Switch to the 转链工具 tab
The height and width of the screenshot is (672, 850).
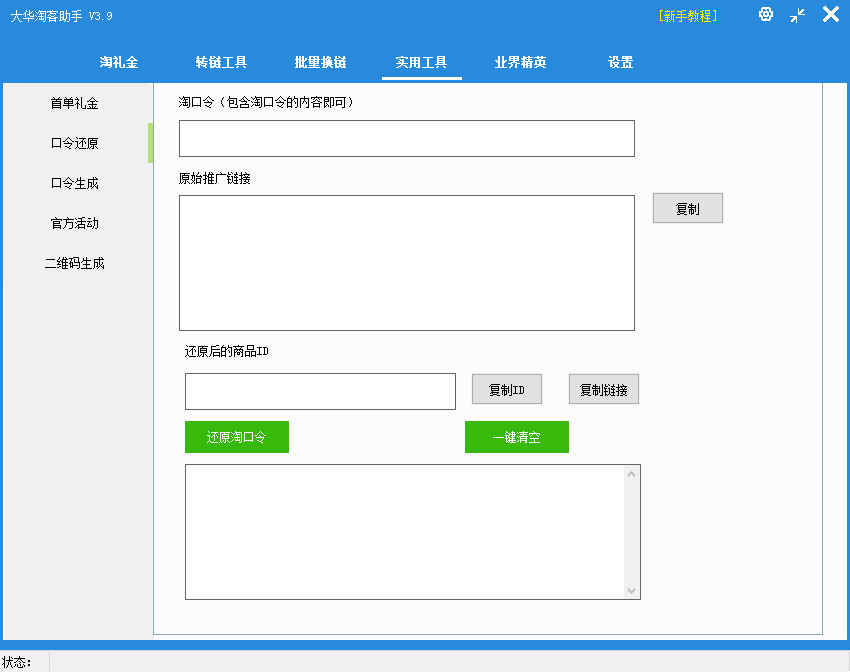pyautogui.click(x=221, y=62)
